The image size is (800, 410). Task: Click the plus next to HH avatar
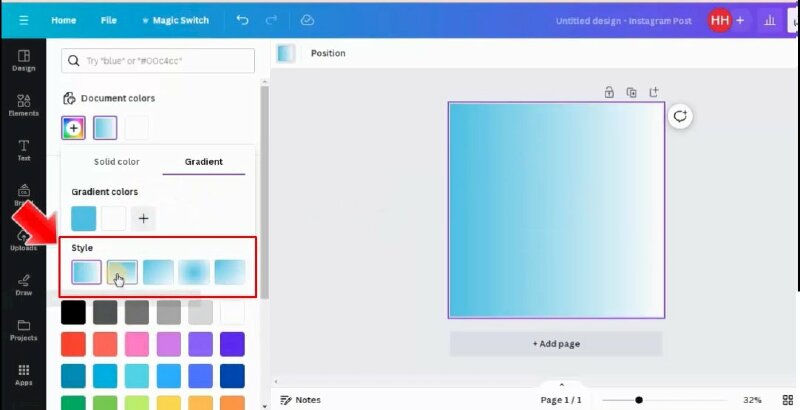[x=740, y=20]
